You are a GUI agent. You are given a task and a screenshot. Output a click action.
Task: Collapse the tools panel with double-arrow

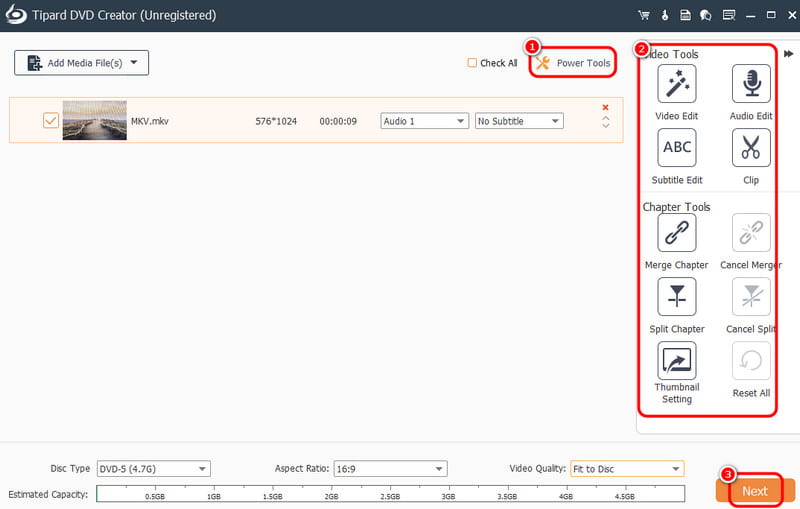click(788, 54)
